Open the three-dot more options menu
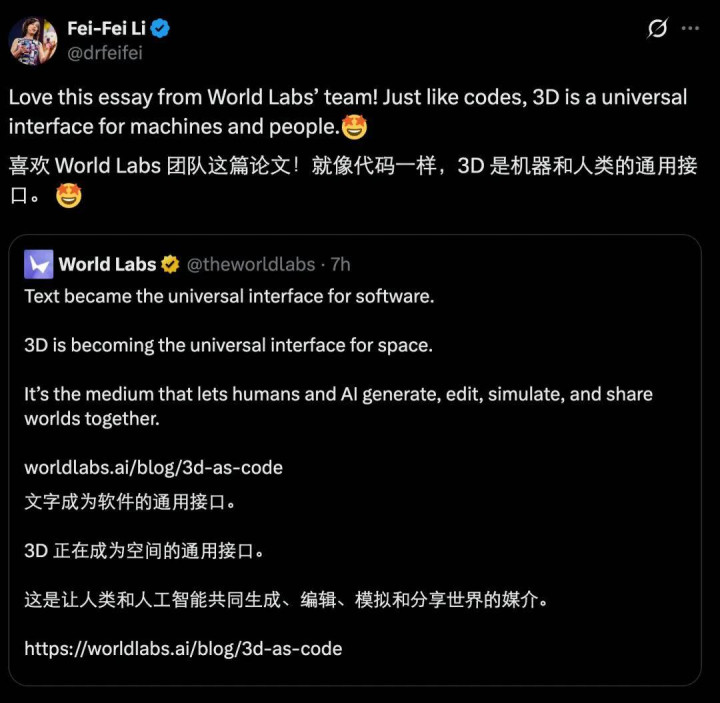The height and width of the screenshot is (703, 720). coord(690,28)
